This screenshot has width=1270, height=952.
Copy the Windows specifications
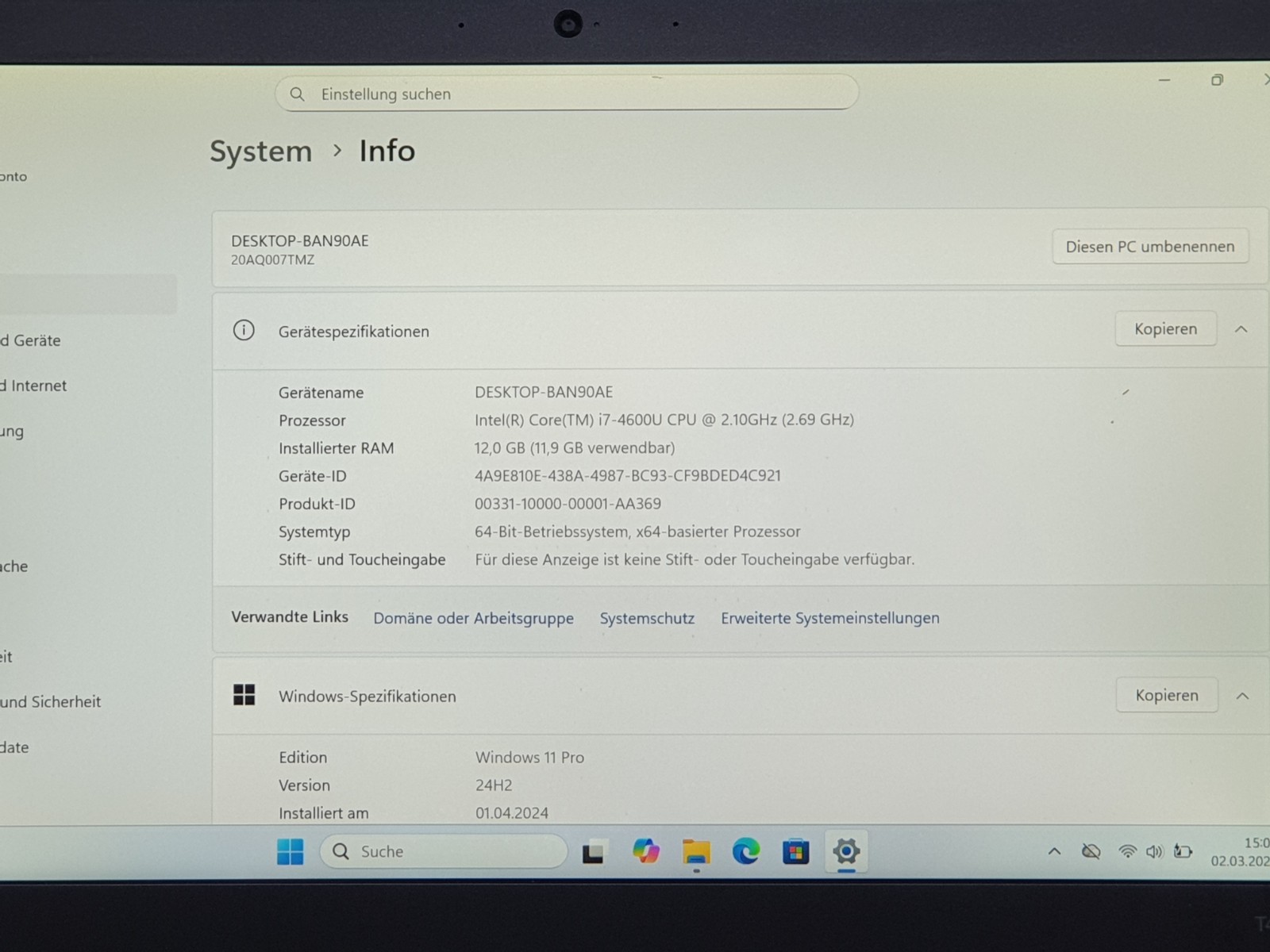[1167, 695]
